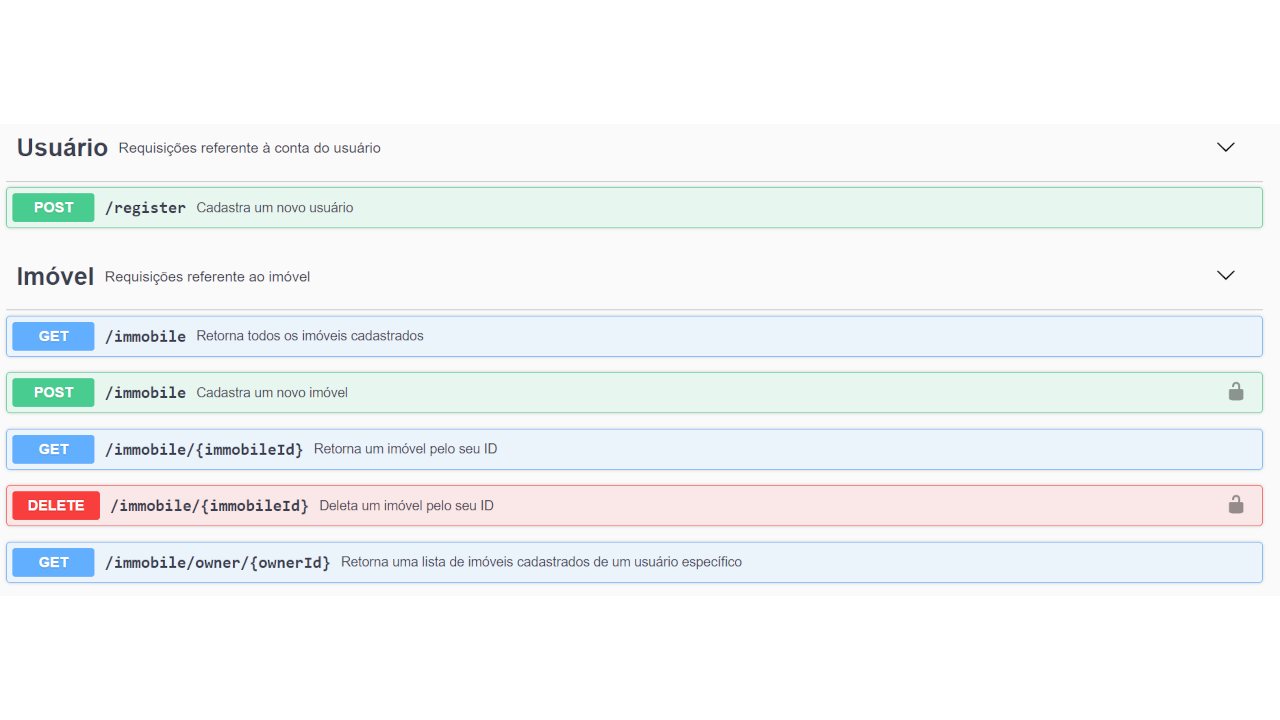Click the Imóvel section heading
Image resolution: width=1280 pixels, height=720 pixels.
click(x=55, y=276)
